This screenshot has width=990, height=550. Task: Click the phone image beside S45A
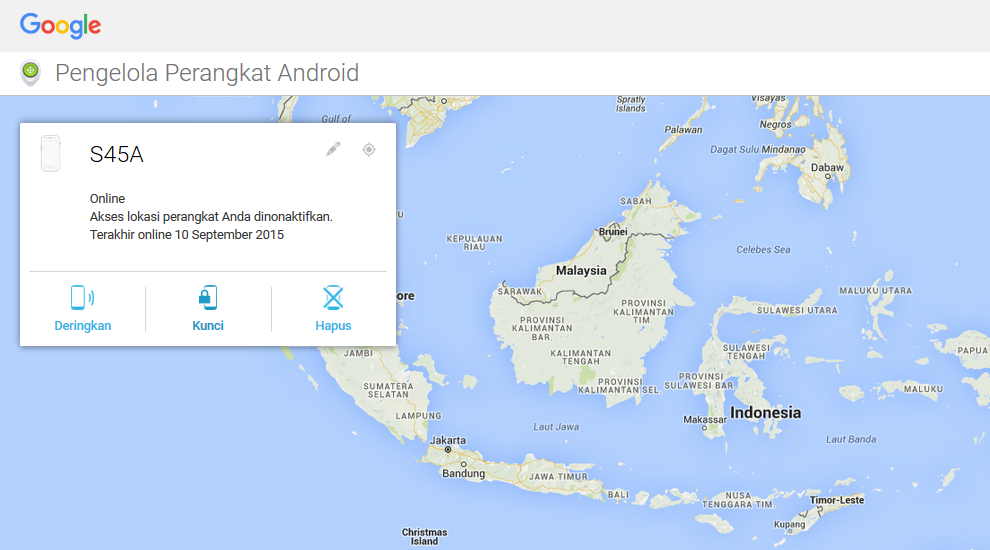[51, 153]
